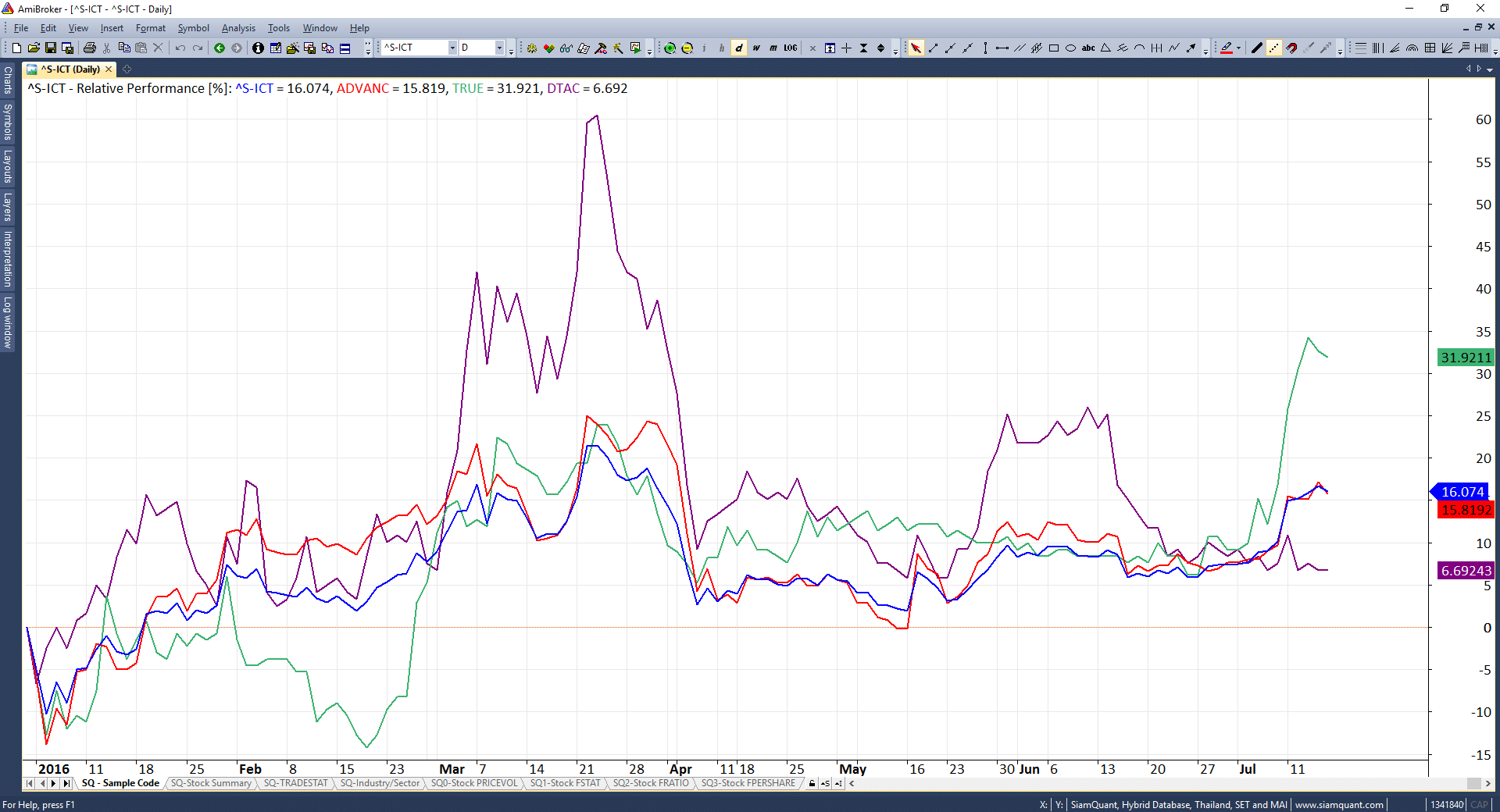Click the Print icon in toolbar
Viewport: 1500px width, 812px height.
89,48
